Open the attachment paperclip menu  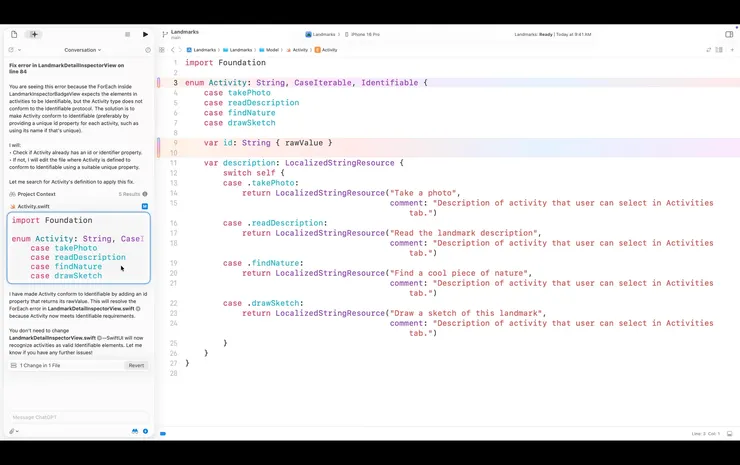tap(14, 431)
